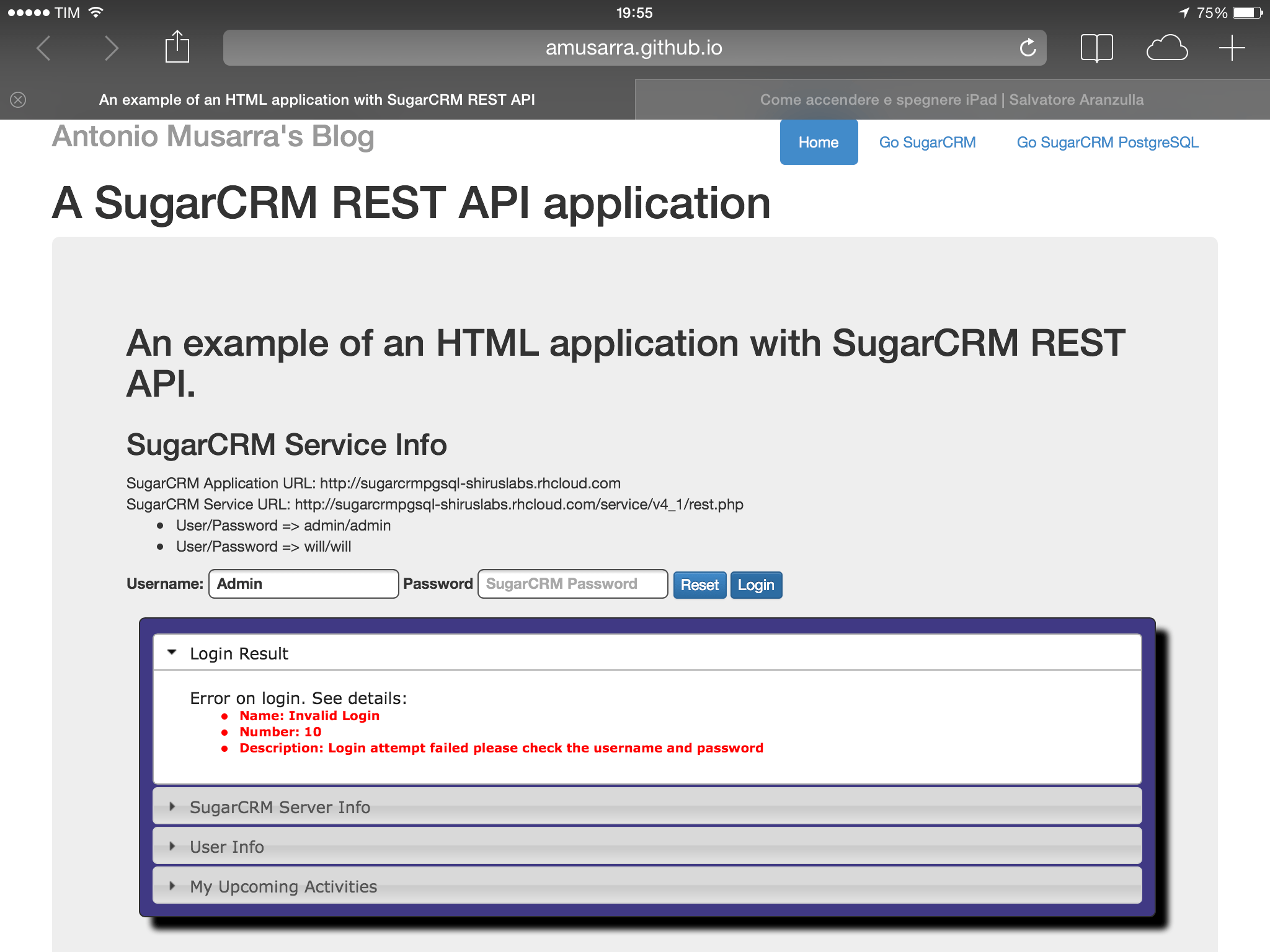Click the 'Description: Login attempt failed' line
The image size is (1270, 952).
(501, 748)
